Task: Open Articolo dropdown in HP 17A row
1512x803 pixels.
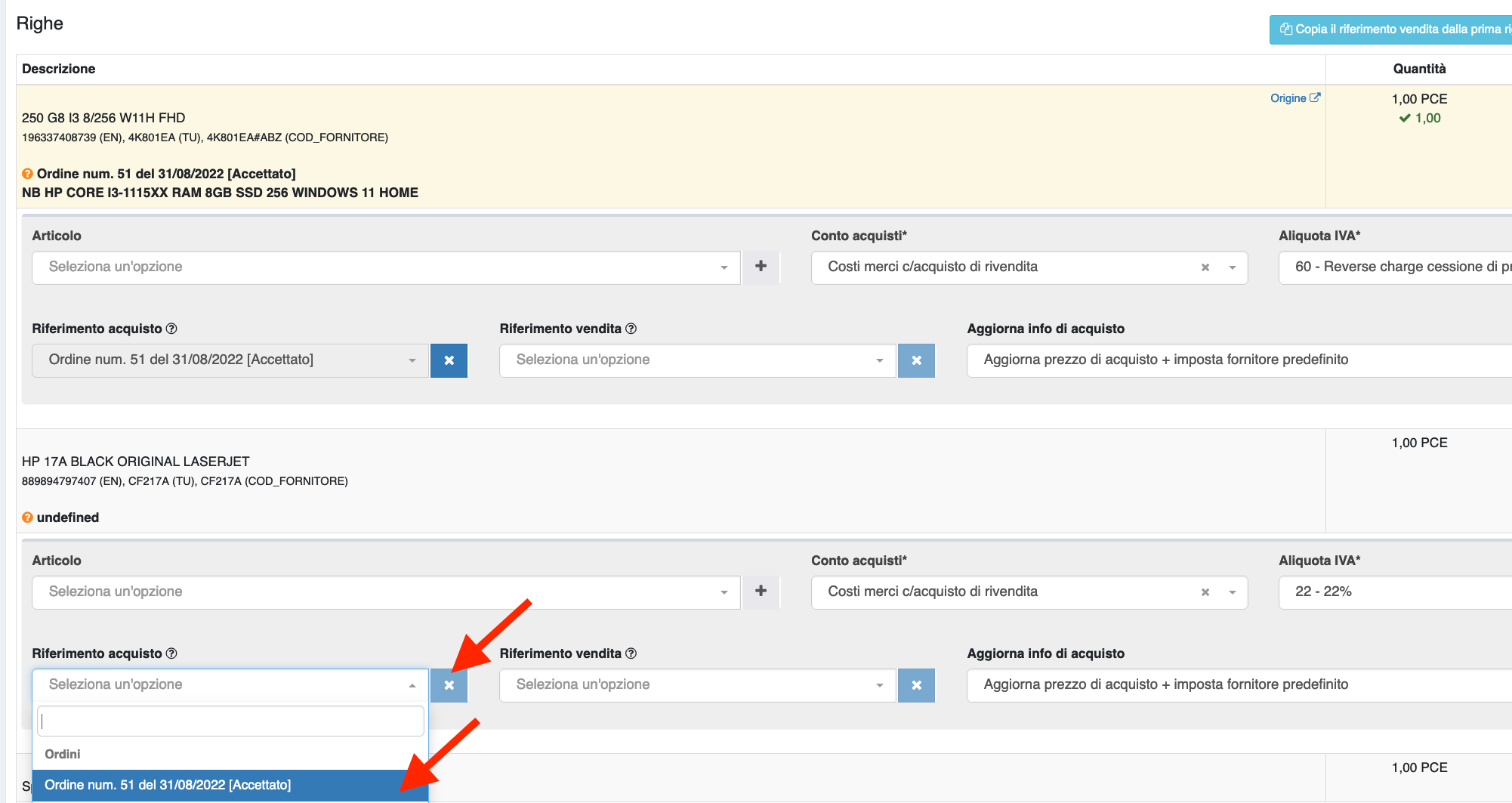Action: pyautogui.click(x=386, y=592)
